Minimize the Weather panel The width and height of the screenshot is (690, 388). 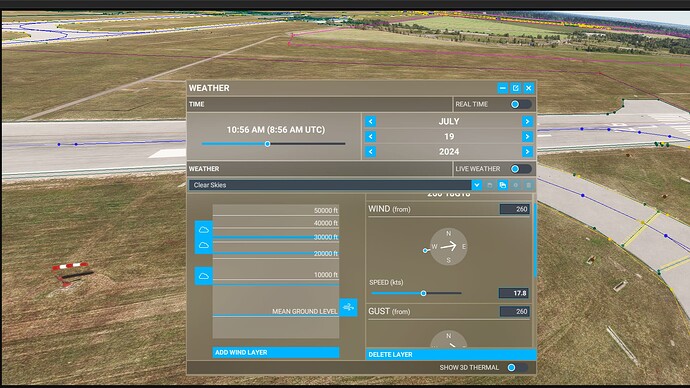[x=503, y=88]
